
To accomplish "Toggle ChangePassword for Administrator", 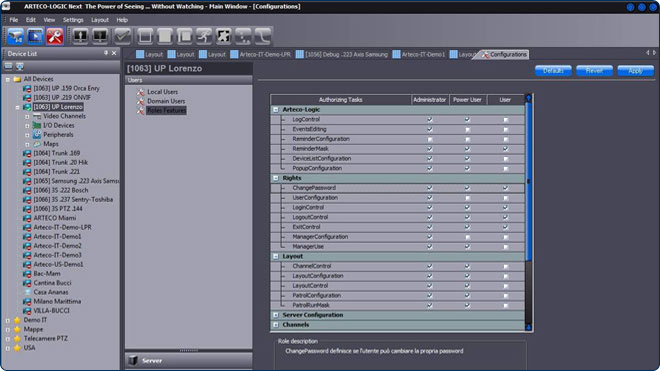I will click(430, 188).
